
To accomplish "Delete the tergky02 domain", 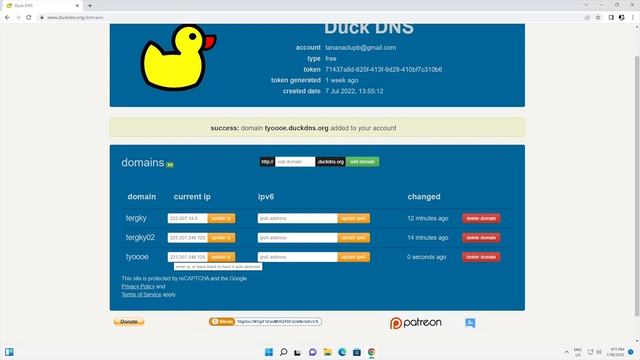I will click(x=481, y=238).
